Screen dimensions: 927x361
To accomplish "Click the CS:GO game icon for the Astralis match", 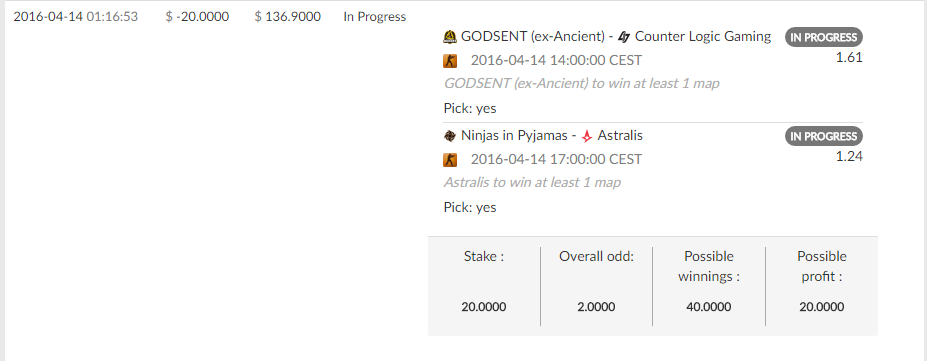I will [x=450, y=160].
